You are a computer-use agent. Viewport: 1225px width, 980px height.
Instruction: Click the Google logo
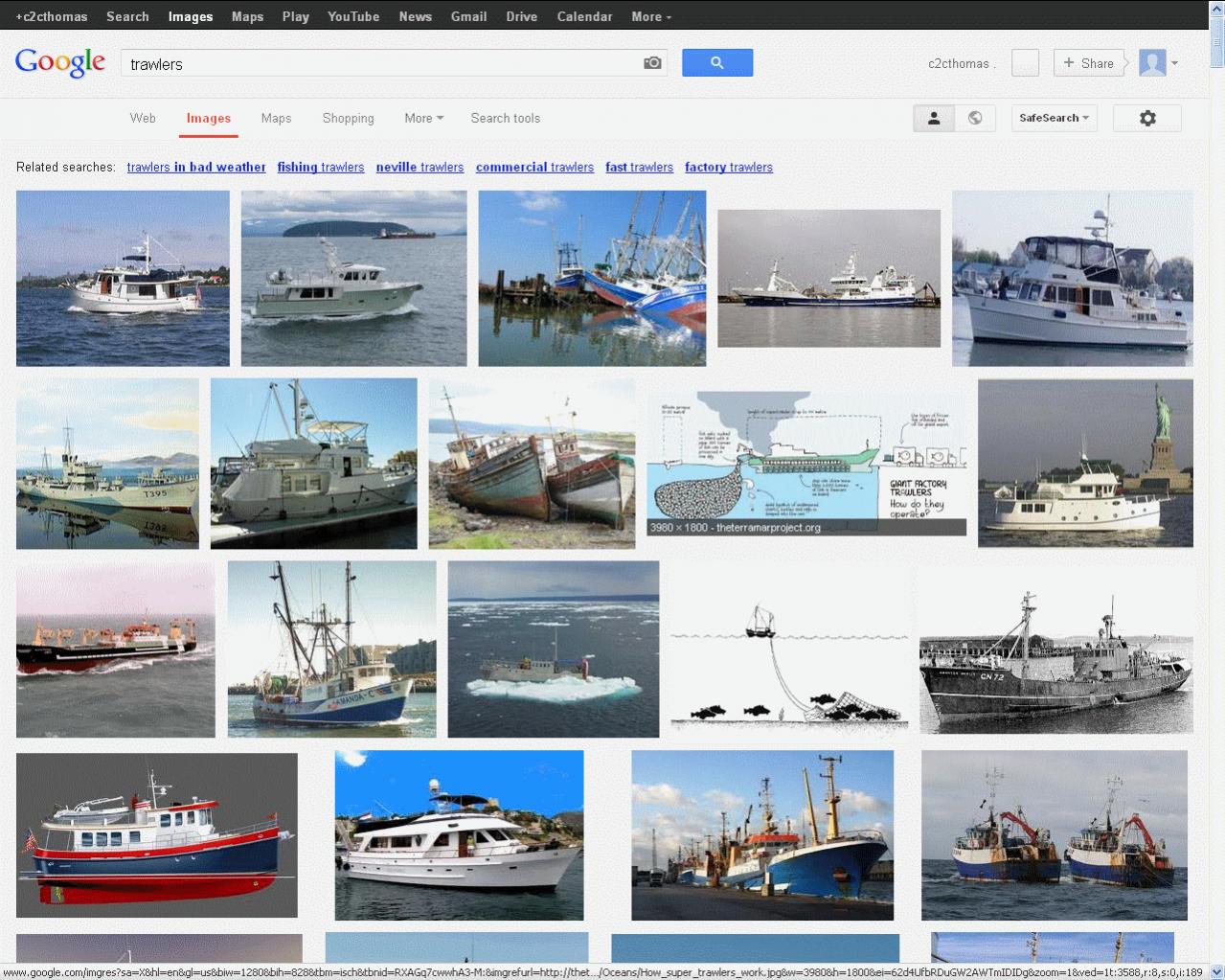coord(60,62)
